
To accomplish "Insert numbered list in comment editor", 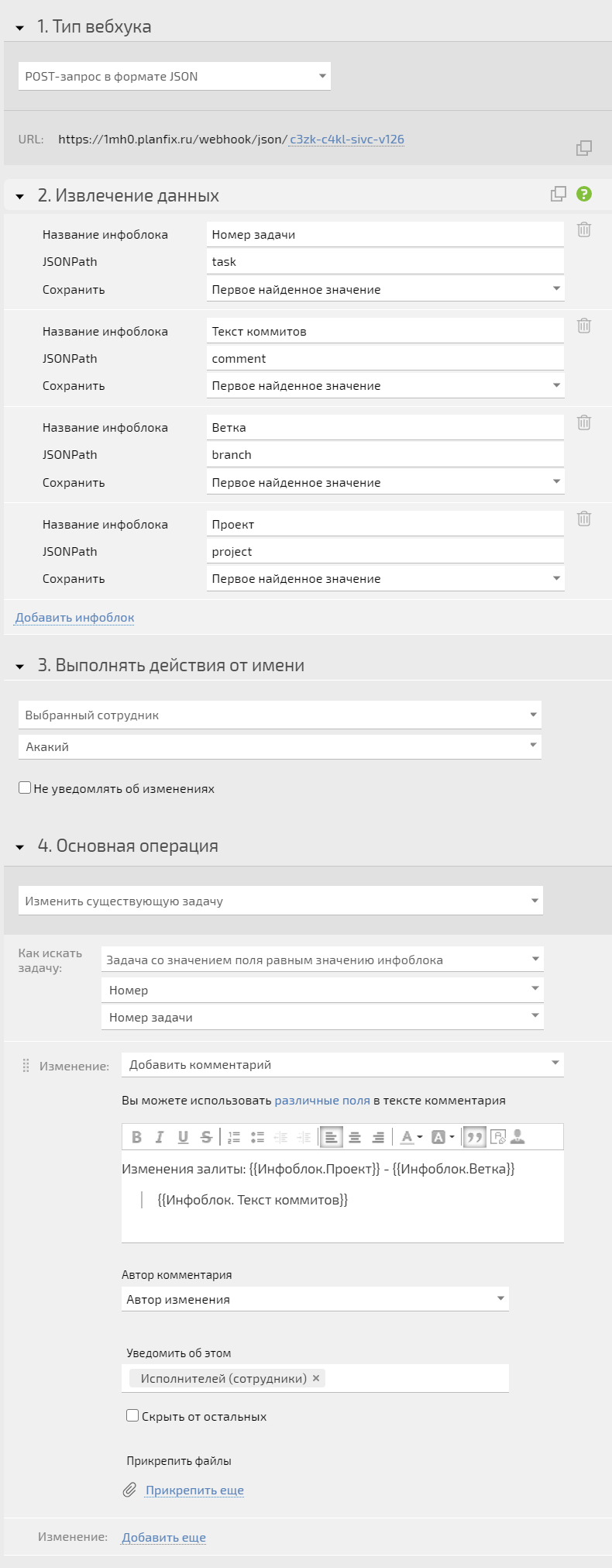I will click(234, 1137).
